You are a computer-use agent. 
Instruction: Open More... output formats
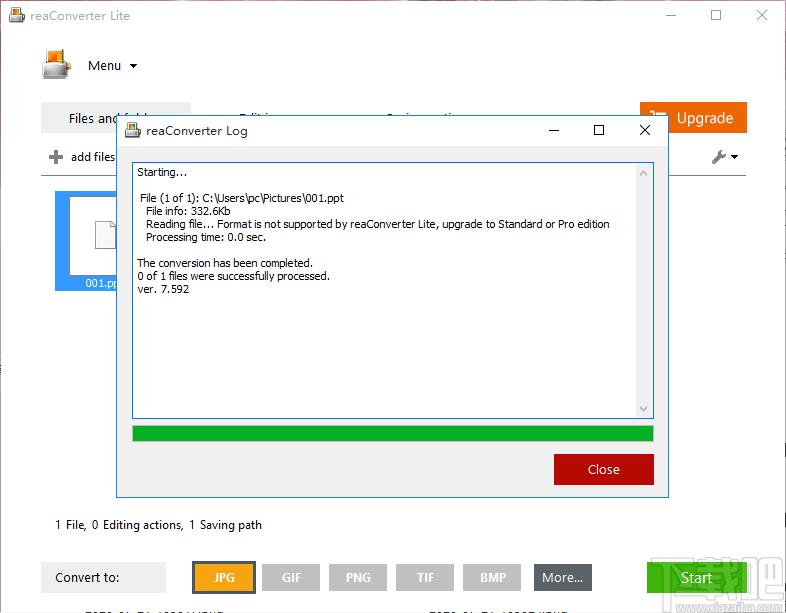563,577
